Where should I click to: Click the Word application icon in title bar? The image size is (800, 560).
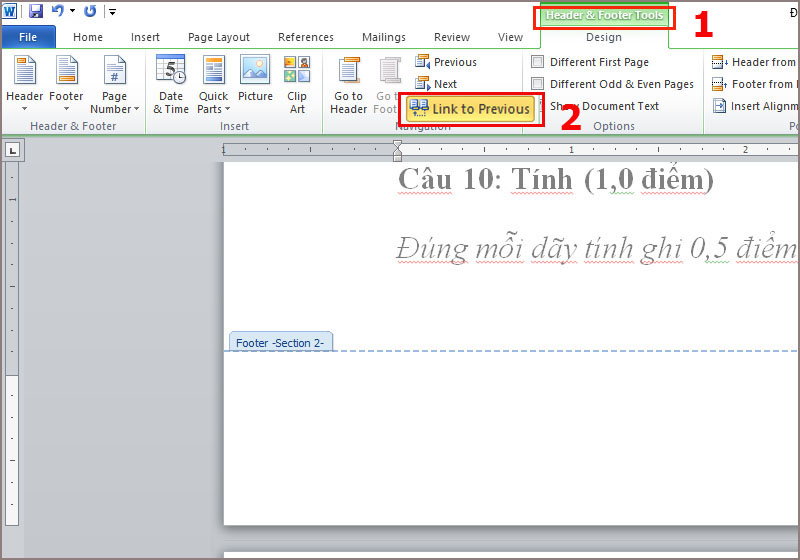click(10, 11)
